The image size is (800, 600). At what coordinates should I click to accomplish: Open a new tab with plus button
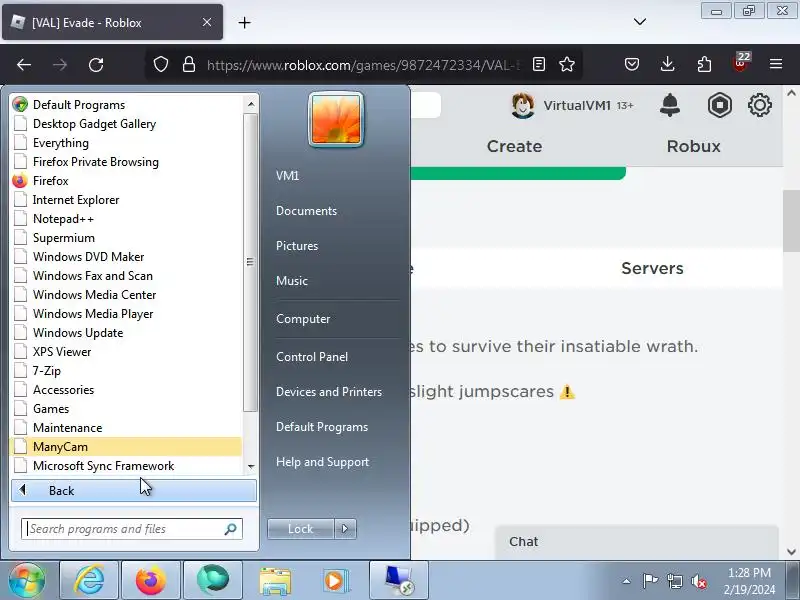244,22
